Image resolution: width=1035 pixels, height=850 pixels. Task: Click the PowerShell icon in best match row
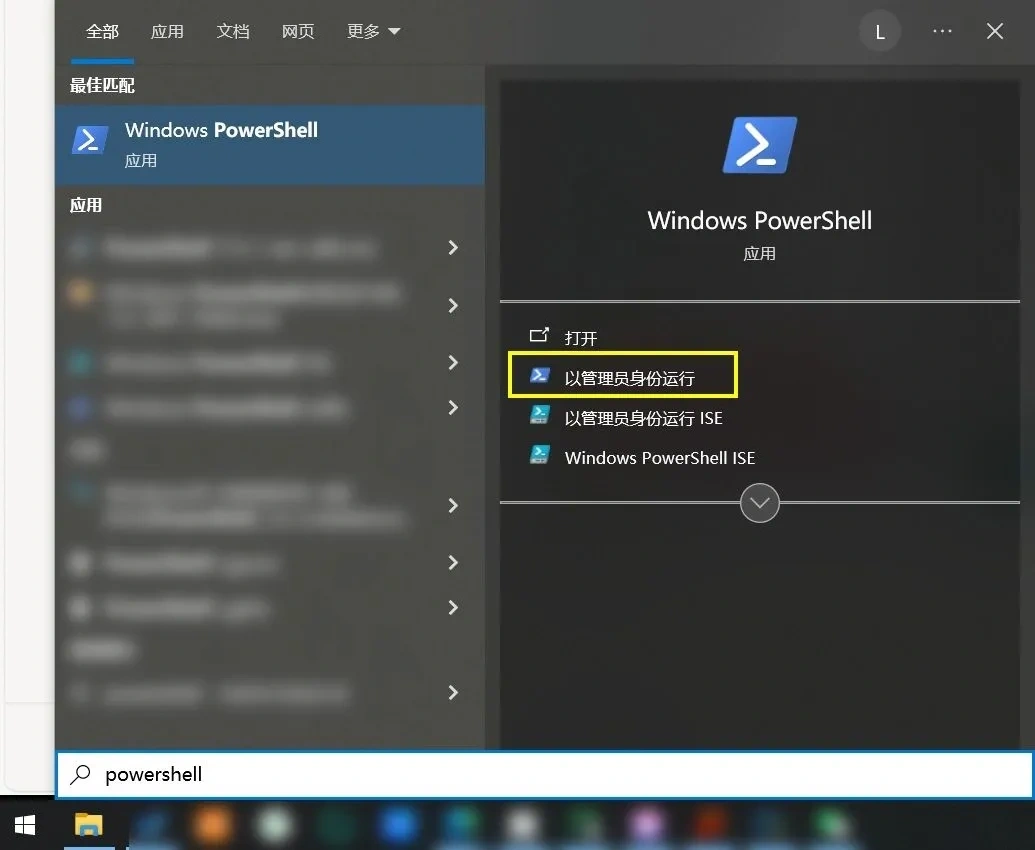[90, 140]
